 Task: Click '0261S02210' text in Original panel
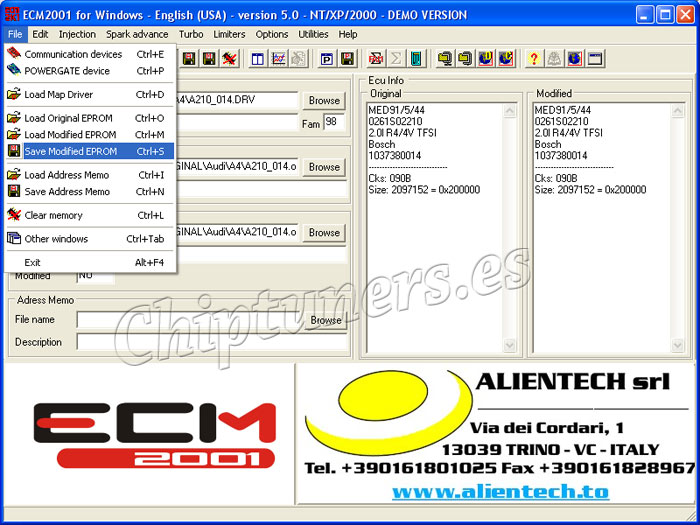pos(396,121)
